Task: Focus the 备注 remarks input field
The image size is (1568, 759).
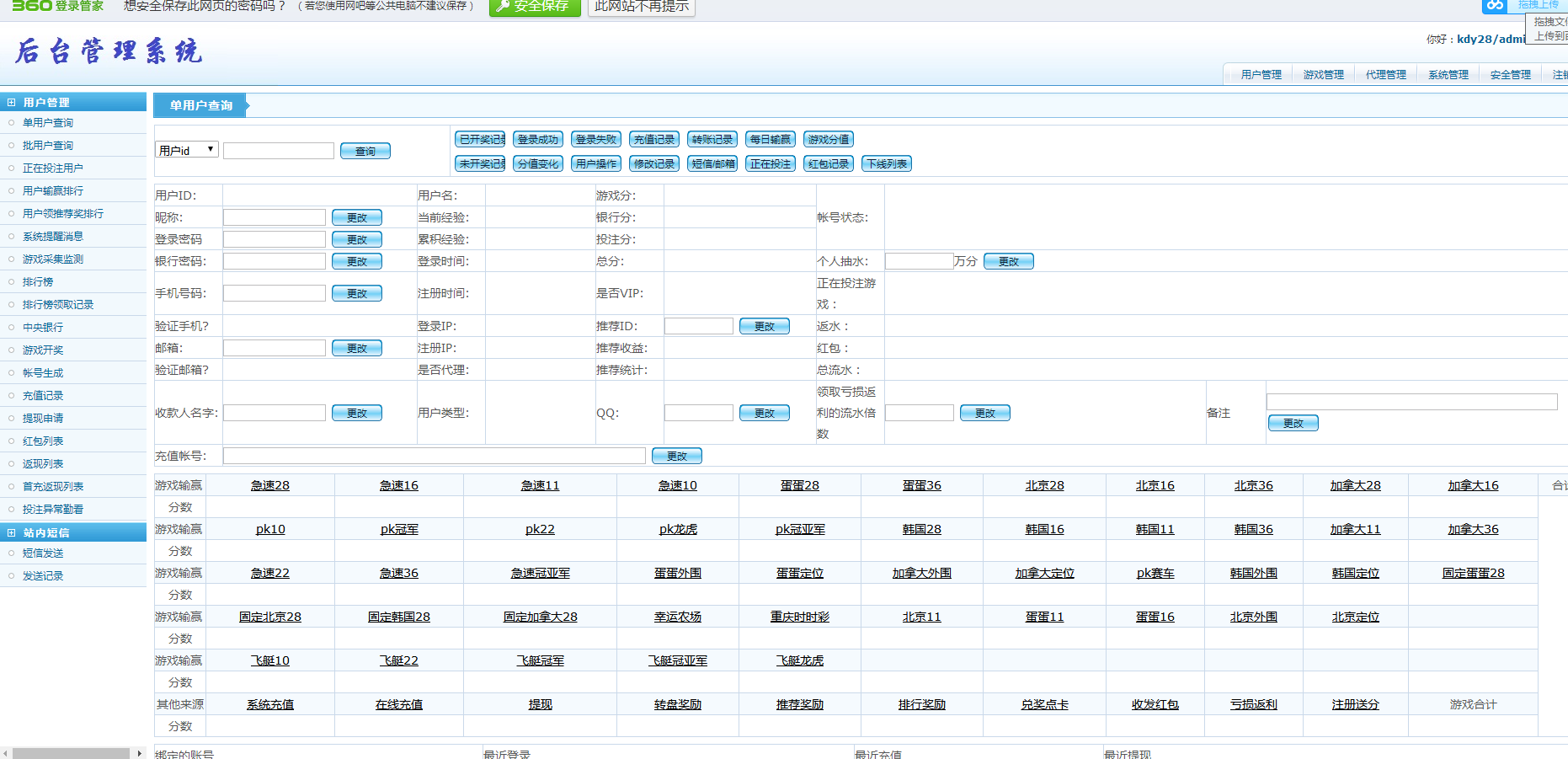Action: pyautogui.click(x=1411, y=402)
